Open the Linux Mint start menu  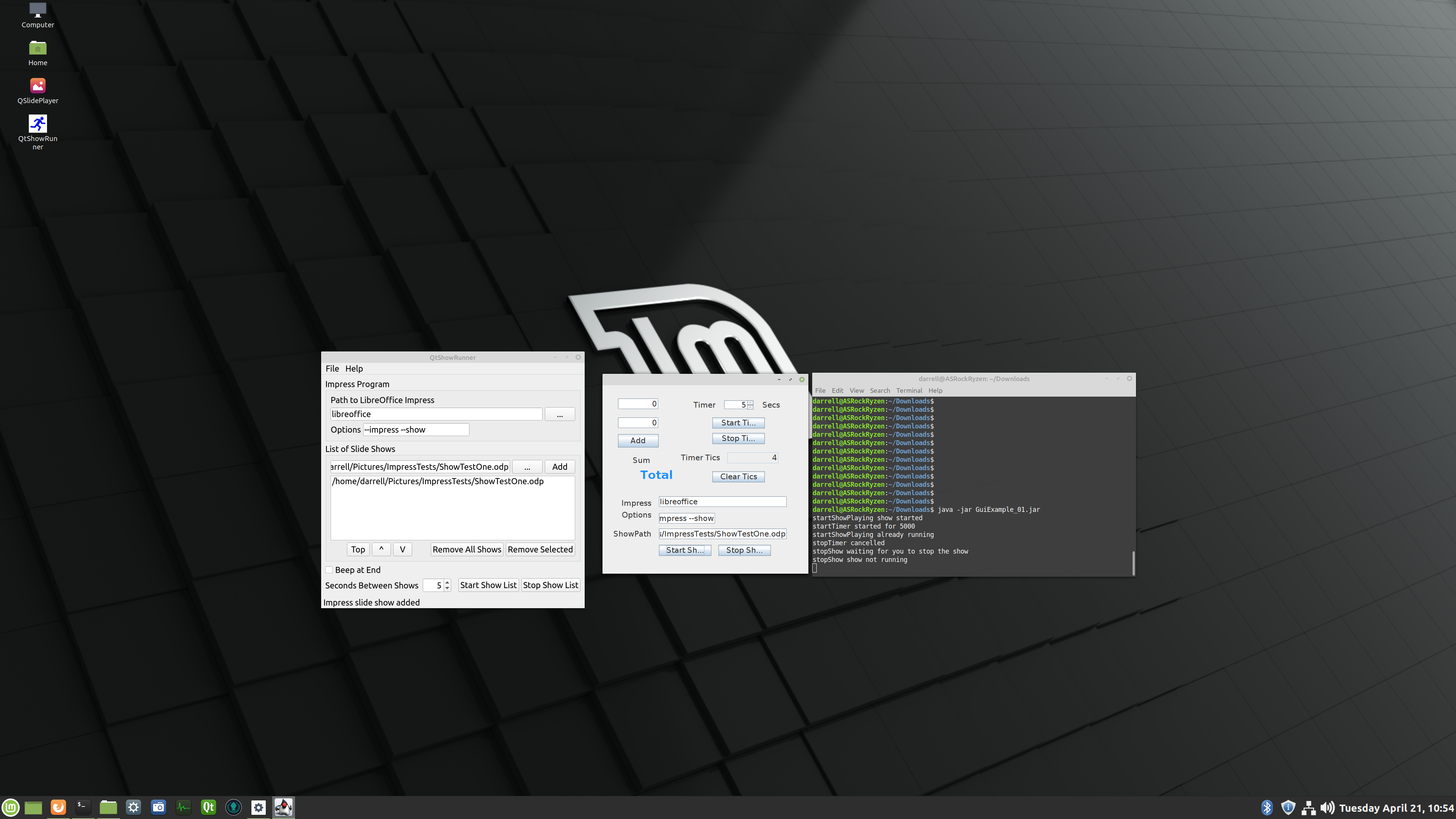[11, 807]
